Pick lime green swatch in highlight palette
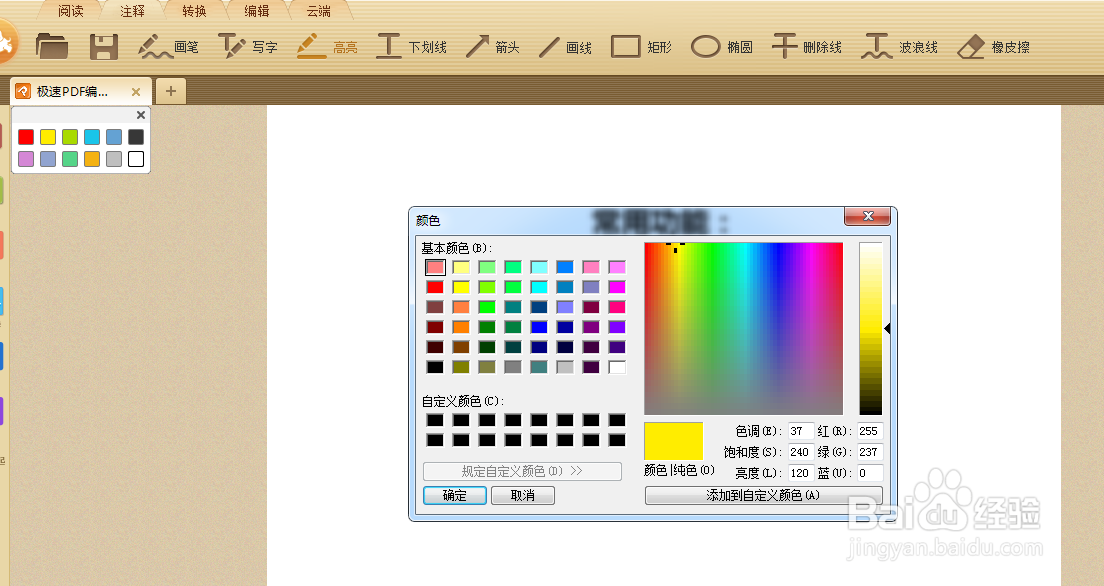 pos(70,137)
